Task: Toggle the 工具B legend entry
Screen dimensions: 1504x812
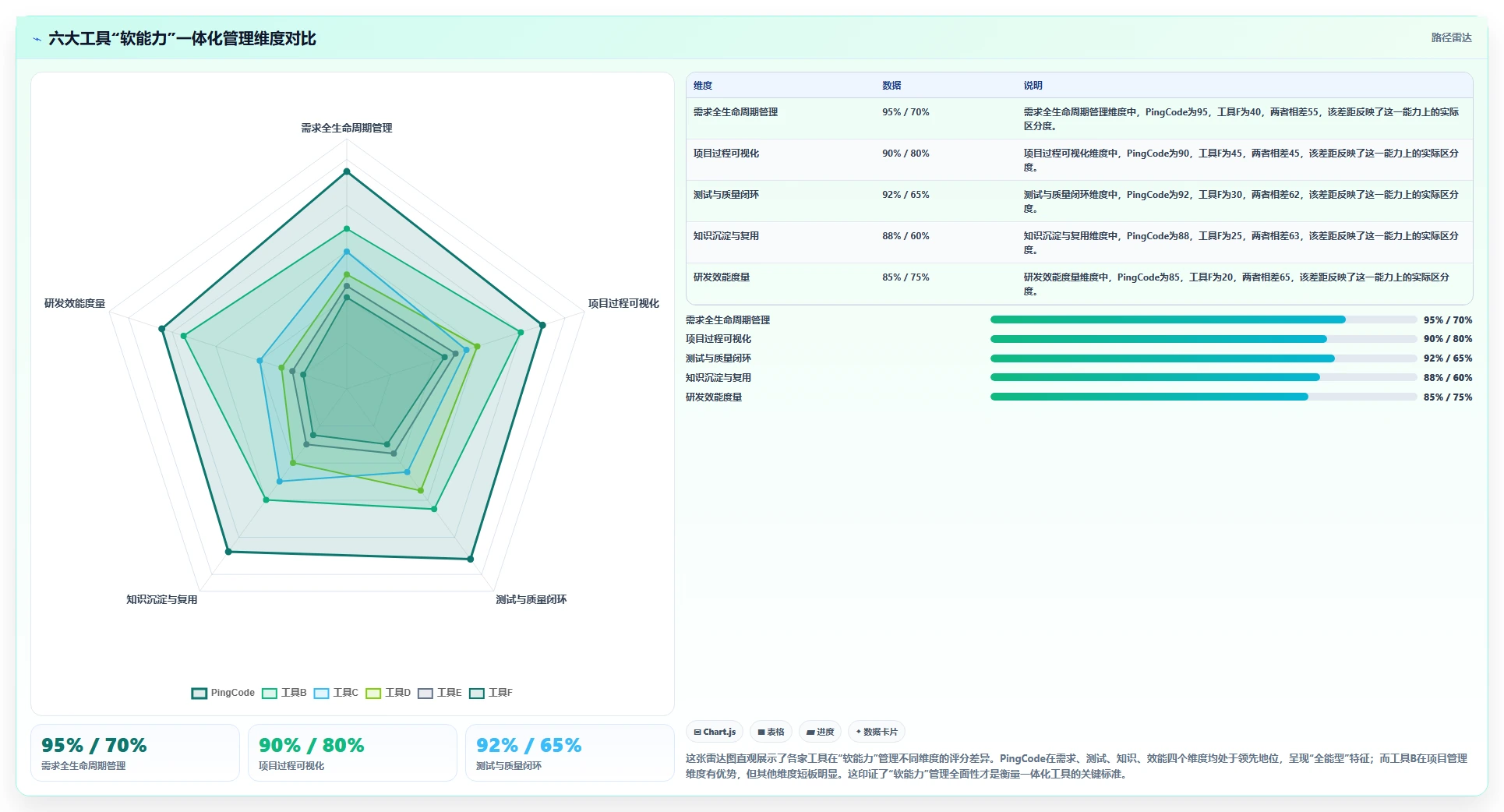Action: pos(284,693)
